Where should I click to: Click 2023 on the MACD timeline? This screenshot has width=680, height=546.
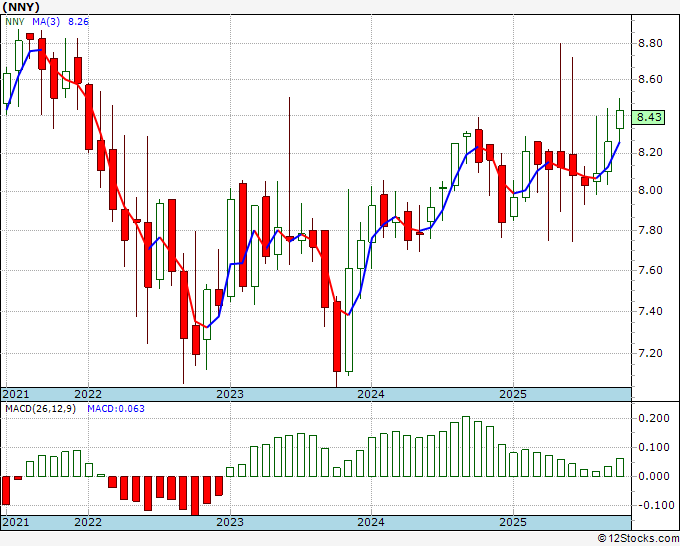(230, 522)
